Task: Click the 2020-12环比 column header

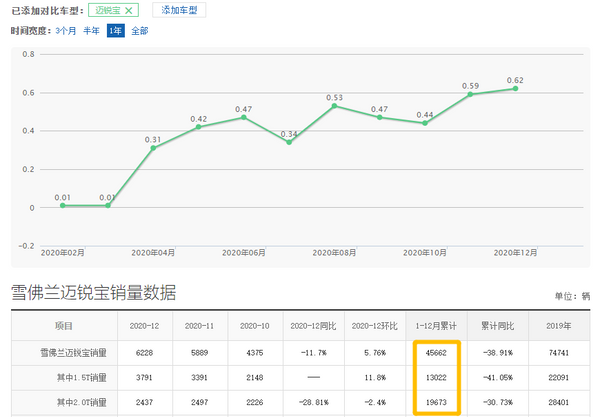Action: pos(375,326)
